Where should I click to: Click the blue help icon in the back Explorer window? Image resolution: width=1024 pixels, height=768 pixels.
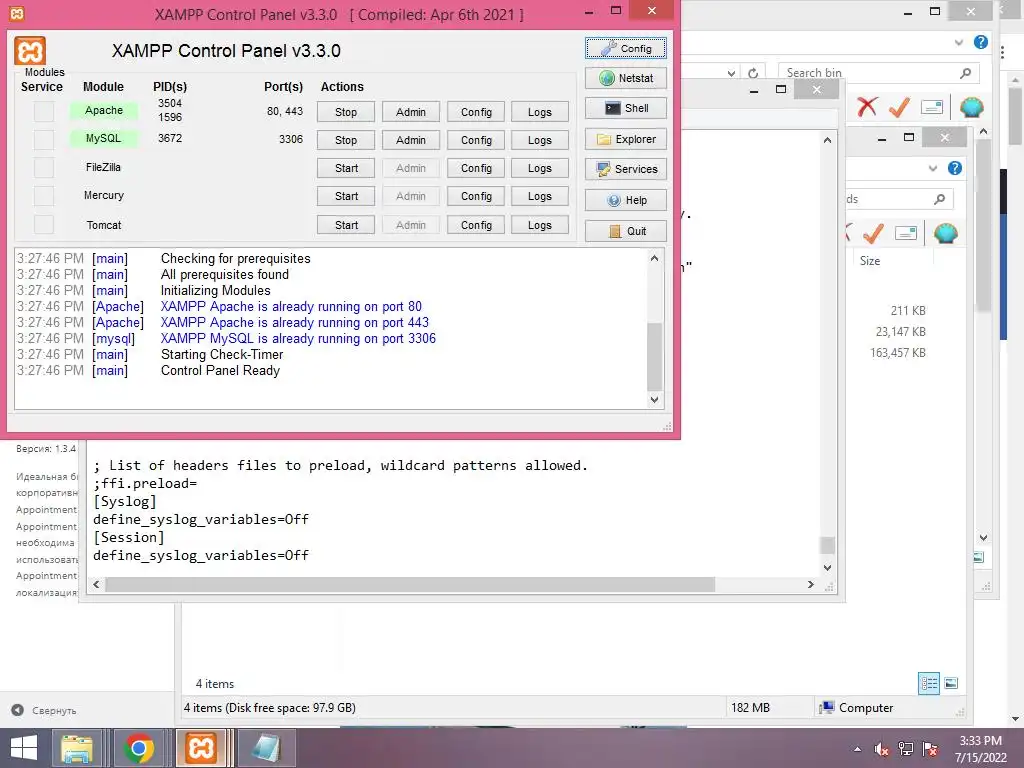click(x=981, y=42)
